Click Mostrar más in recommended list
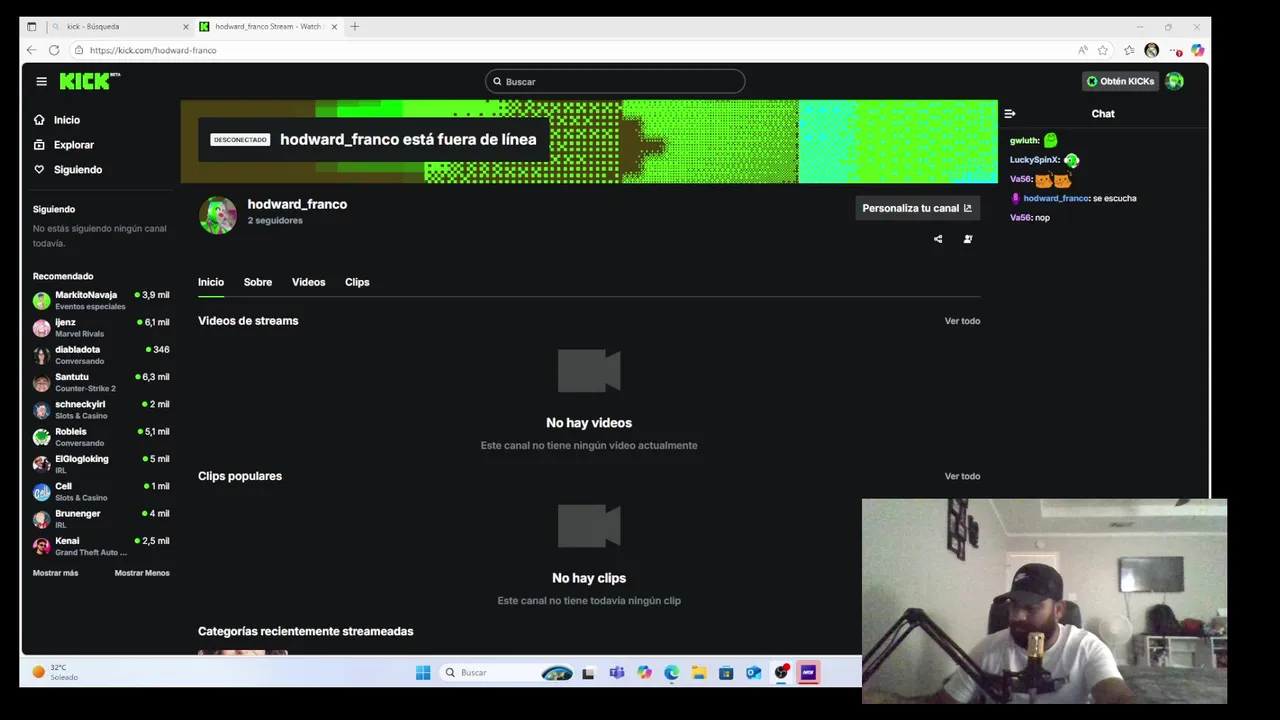 click(x=55, y=573)
